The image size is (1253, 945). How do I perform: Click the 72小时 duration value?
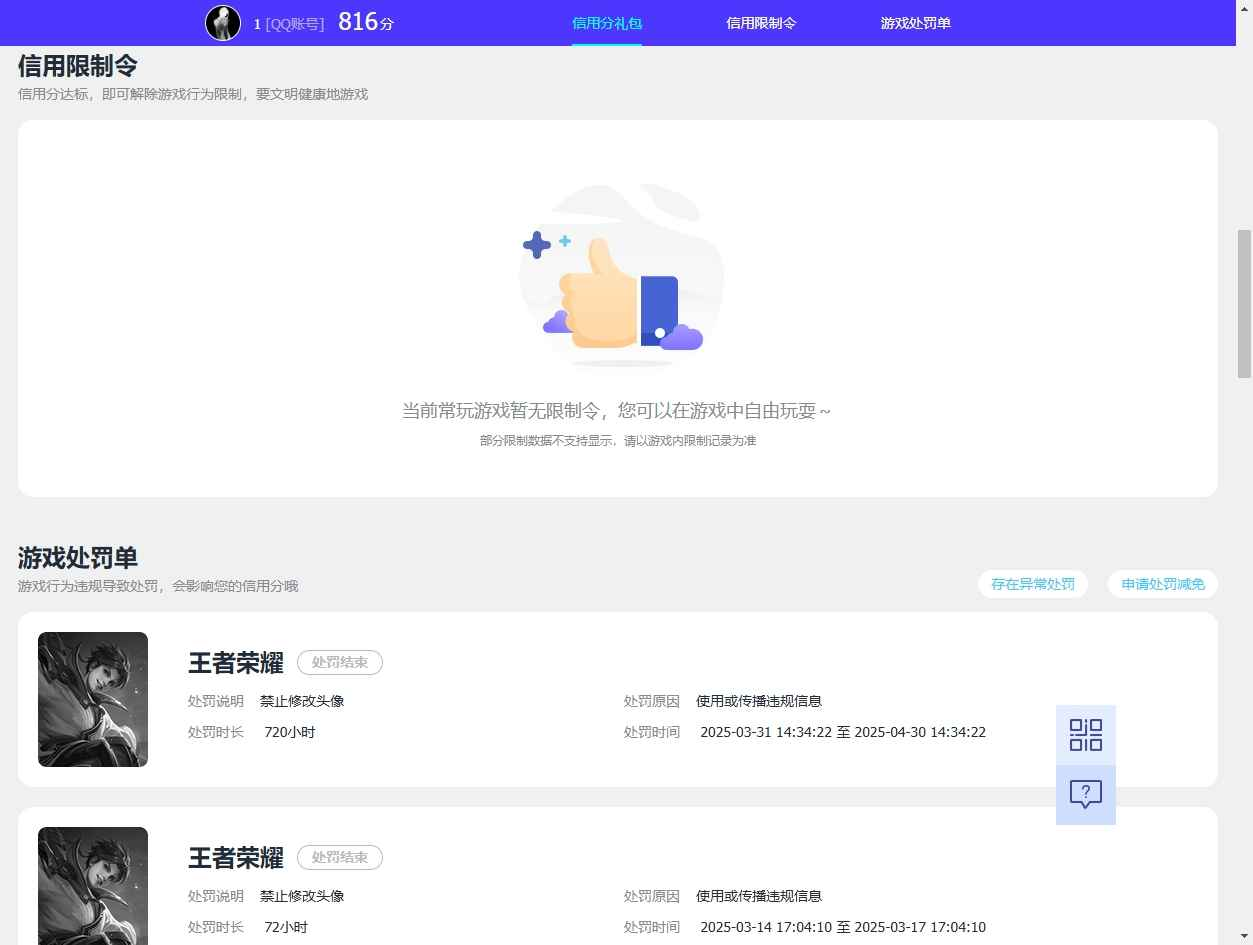click(x=286, y=927)
